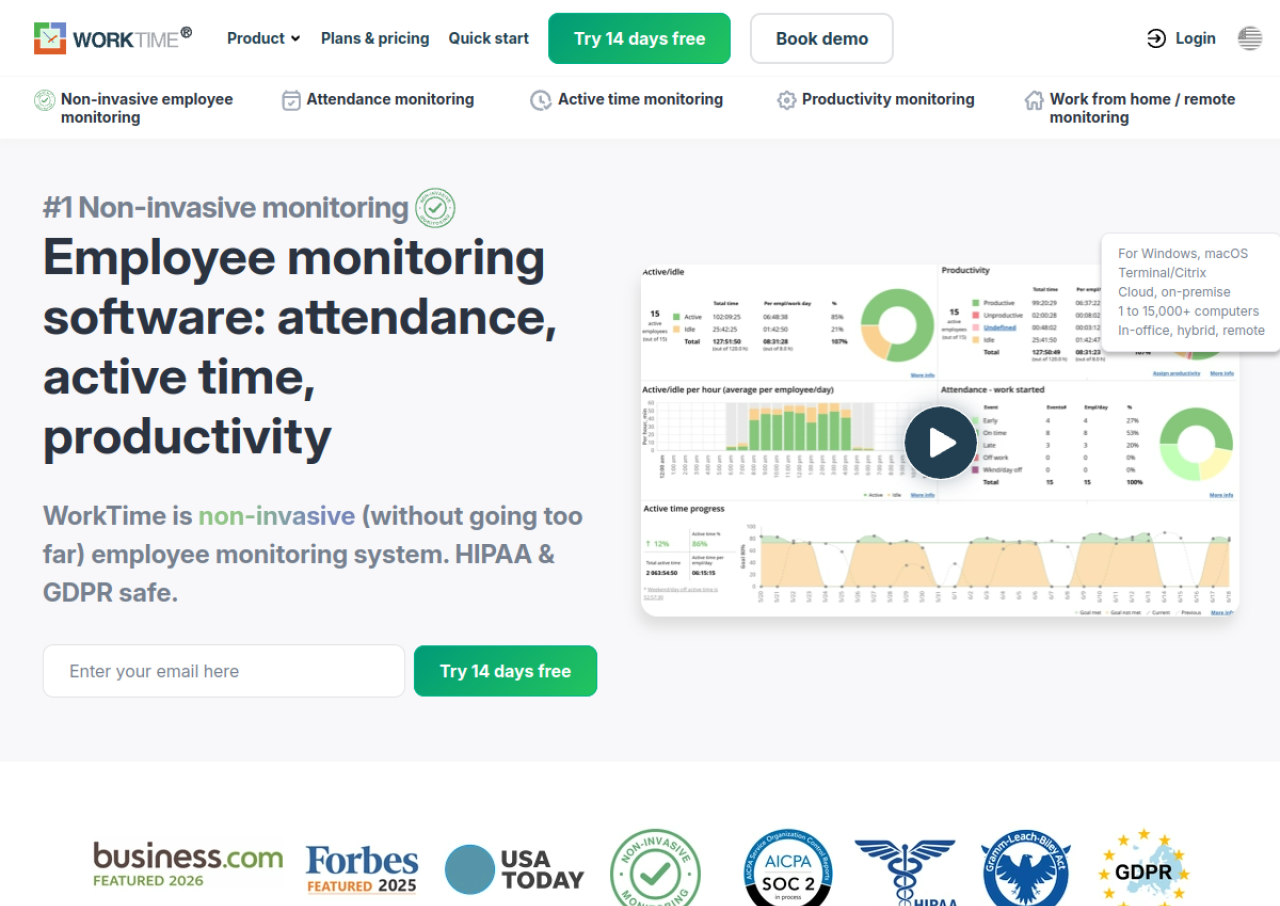Click Try 14 days free beside email field

point(506,671)
